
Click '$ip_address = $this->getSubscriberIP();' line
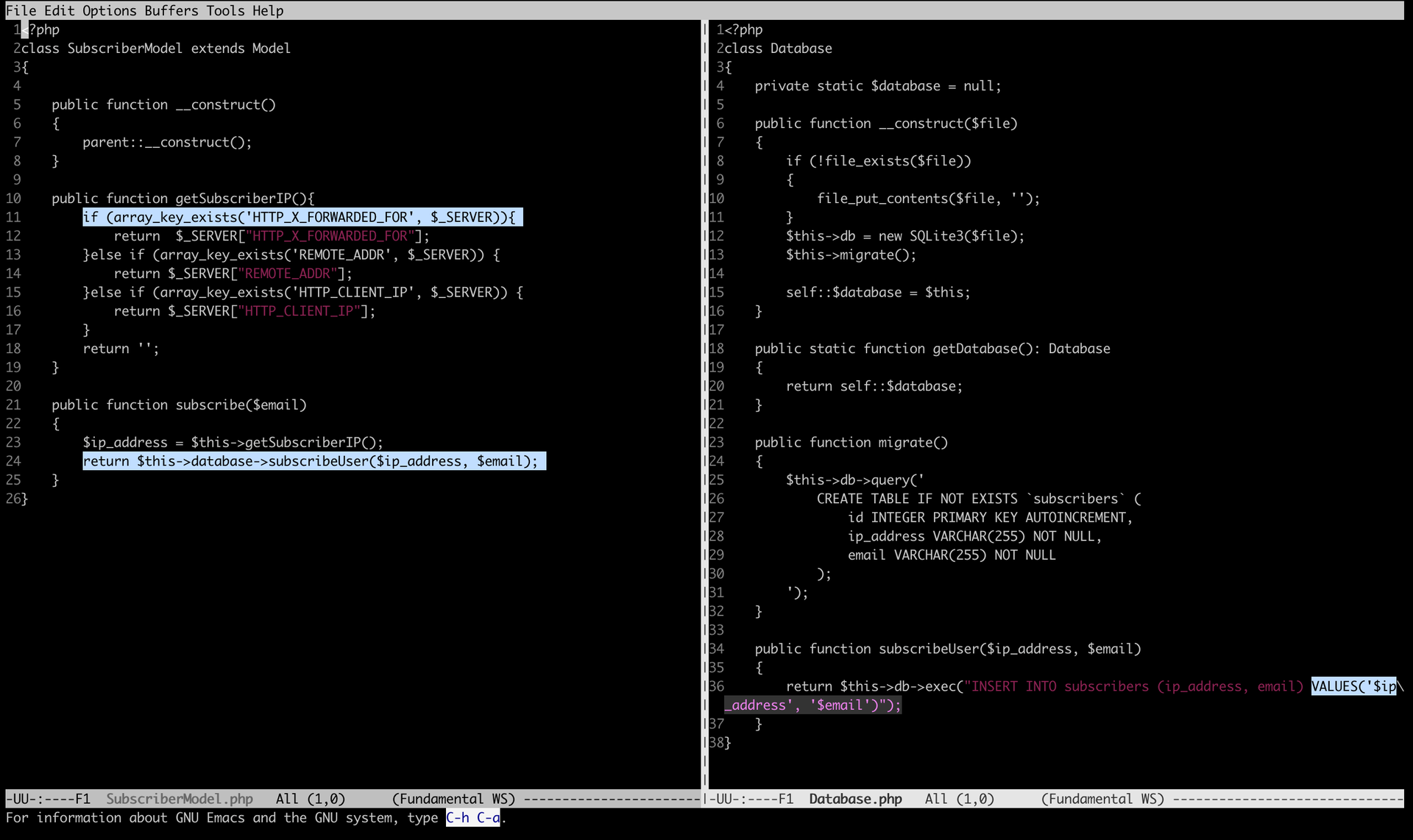(233, 443)
